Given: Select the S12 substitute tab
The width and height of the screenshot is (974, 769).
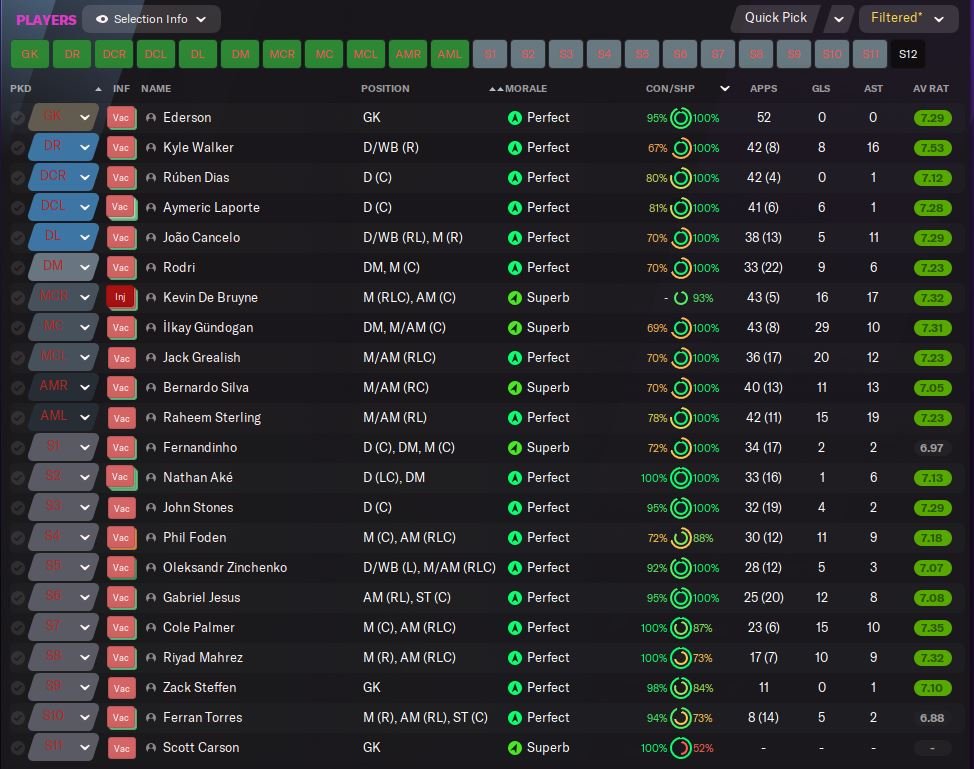Looking at the screenshot, I should (x=908, y=54).
